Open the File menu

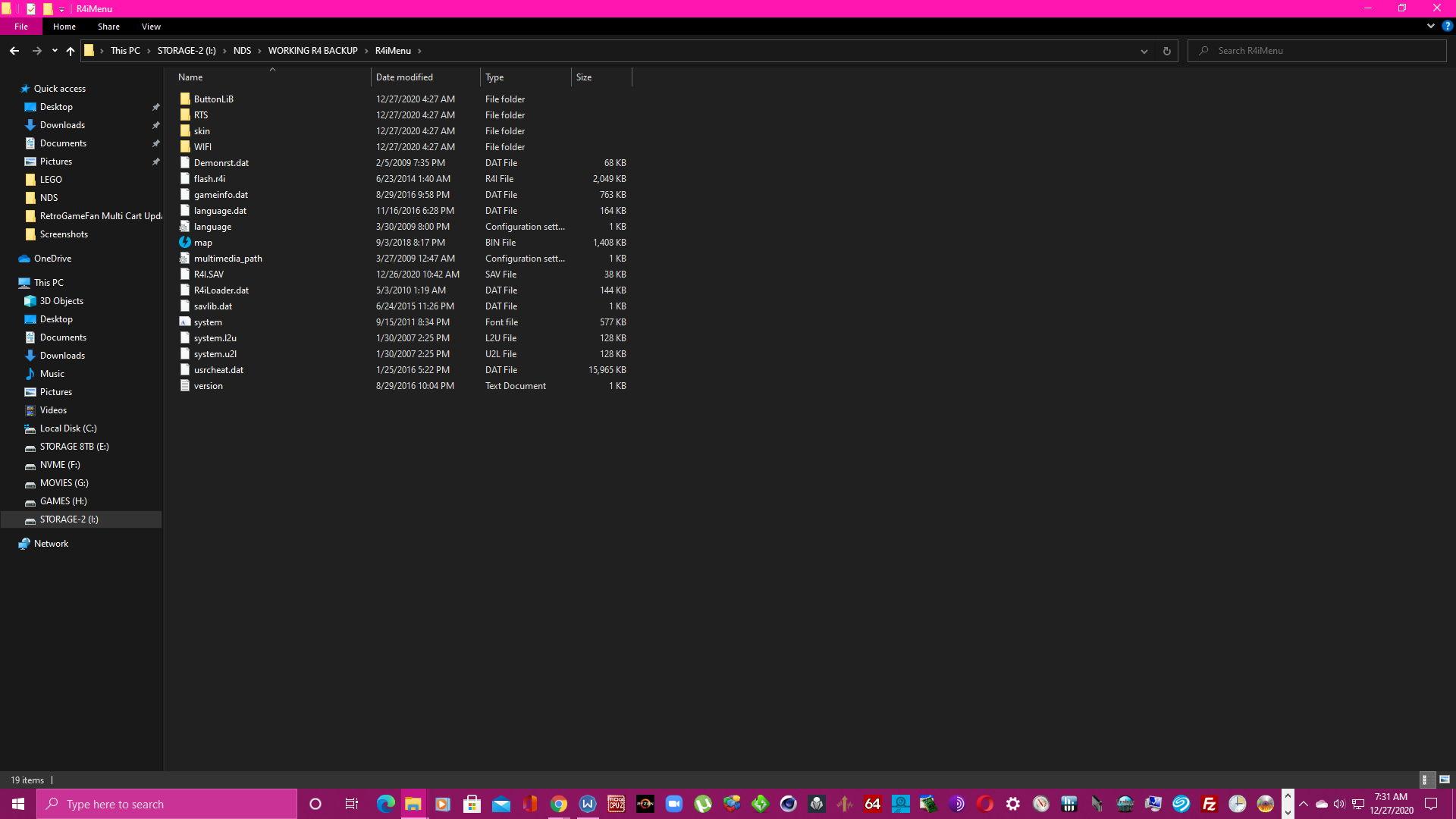pyautogui.click(x=21, y=27)
